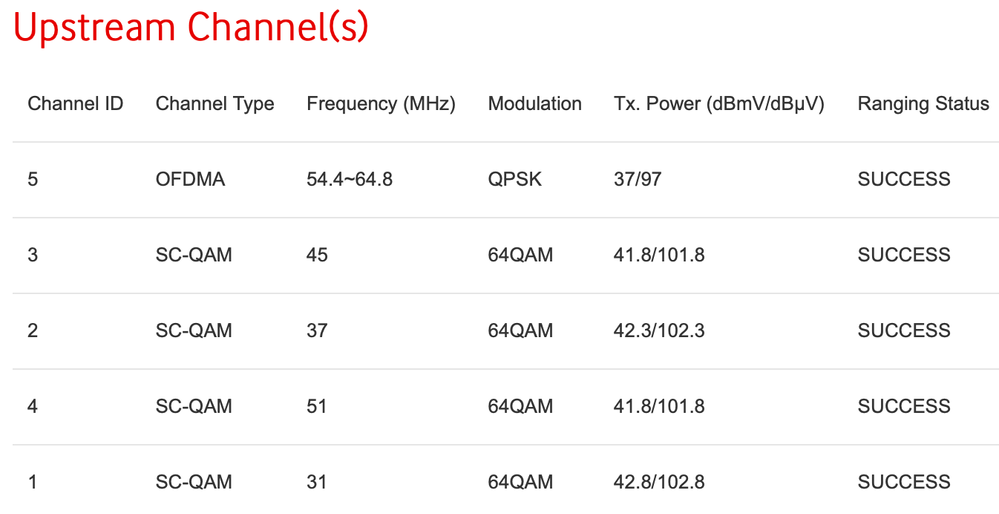Select the OFDMA channel type cell
This screenshot has height=514, width=999.
(190, 180)
